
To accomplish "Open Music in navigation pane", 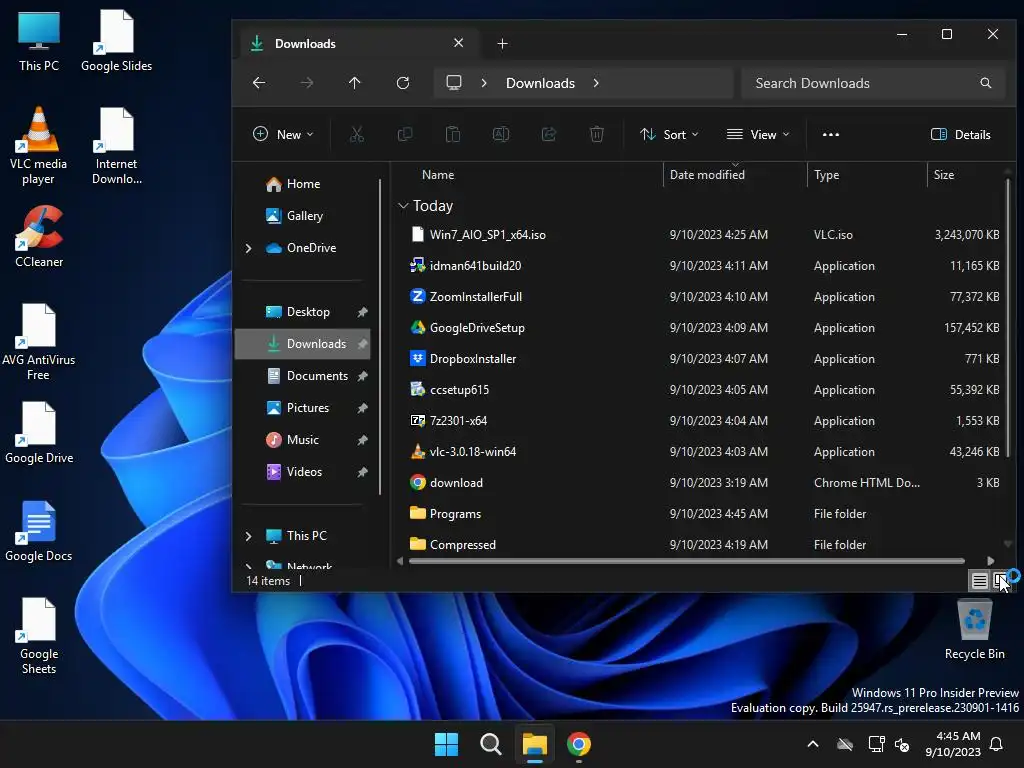I will point(302,440).
